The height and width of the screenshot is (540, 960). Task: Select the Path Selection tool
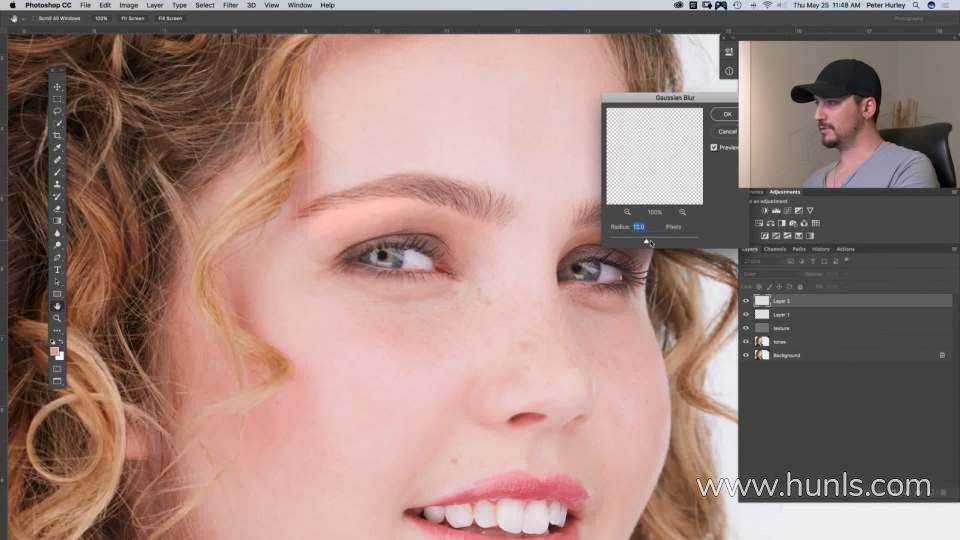coord(57,282)
